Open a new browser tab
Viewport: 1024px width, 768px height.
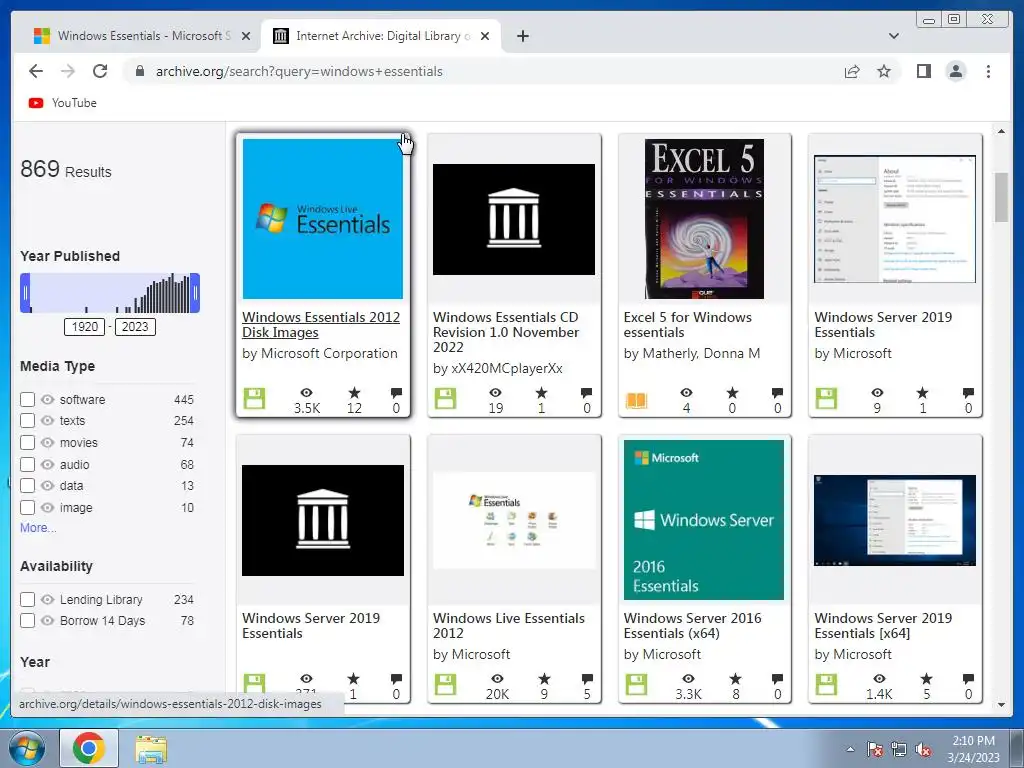[522, 36]
